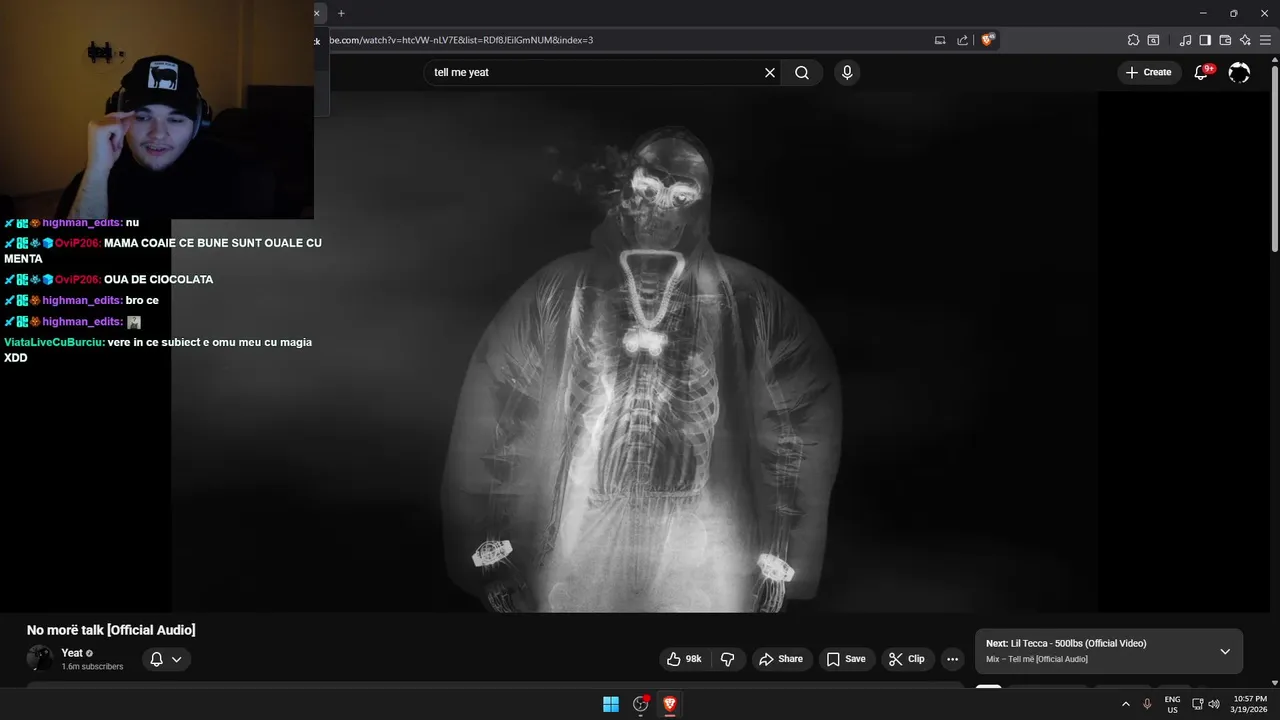Show hidden system tray icons chevron

pyautogui.click(x=1125, y=704)
